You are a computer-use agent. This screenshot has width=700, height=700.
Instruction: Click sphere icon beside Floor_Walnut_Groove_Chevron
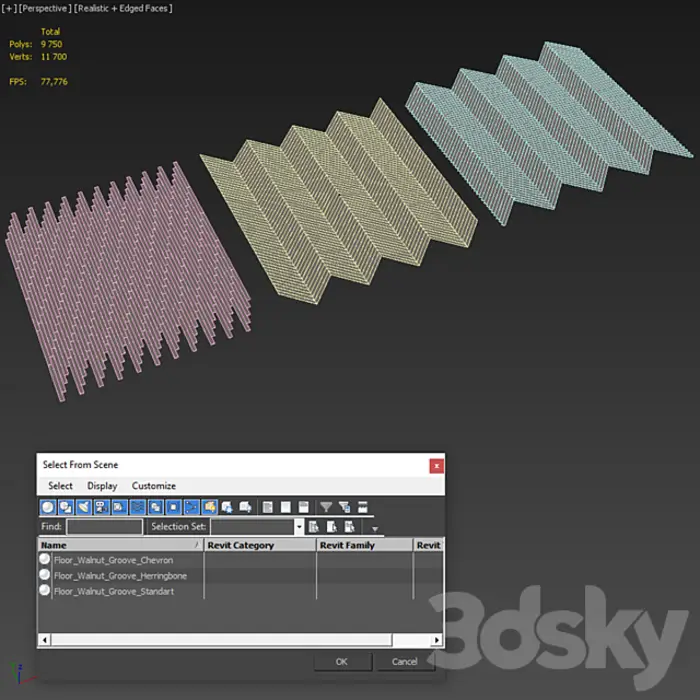pos(45,559)
